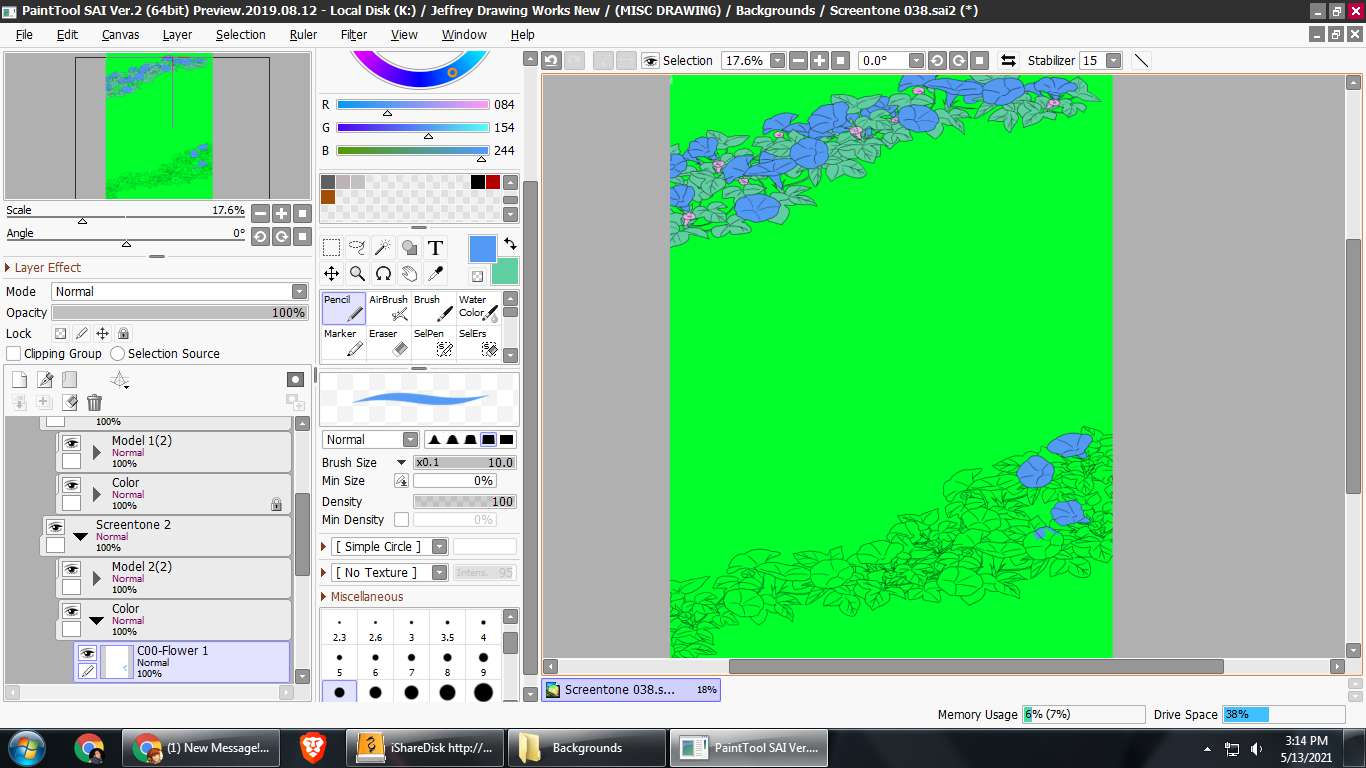Open the 17.6% zoom dropdown in toolbar
Screen dimensions: 1366x768
[777, 60]
